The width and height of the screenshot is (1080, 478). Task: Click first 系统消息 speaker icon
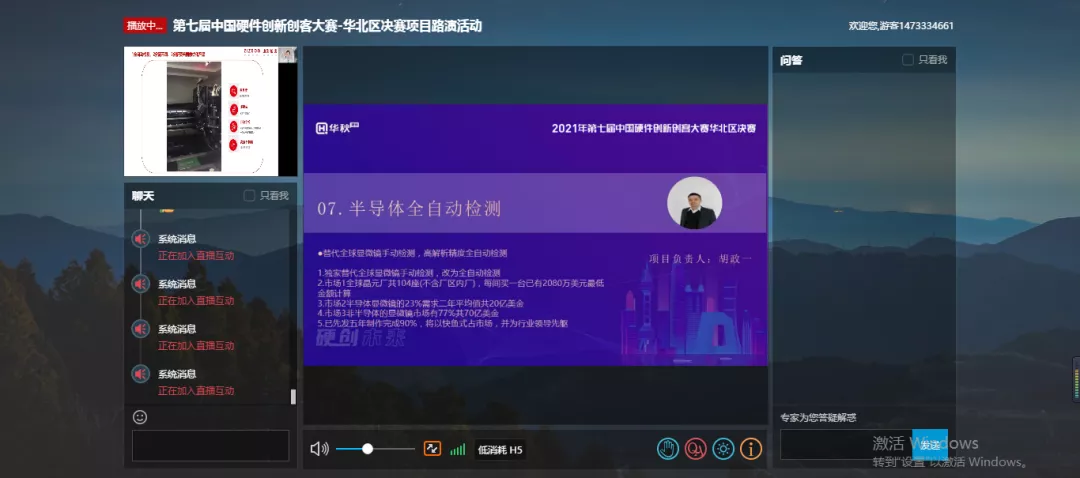pyautogui.click(x=141, y=239)
